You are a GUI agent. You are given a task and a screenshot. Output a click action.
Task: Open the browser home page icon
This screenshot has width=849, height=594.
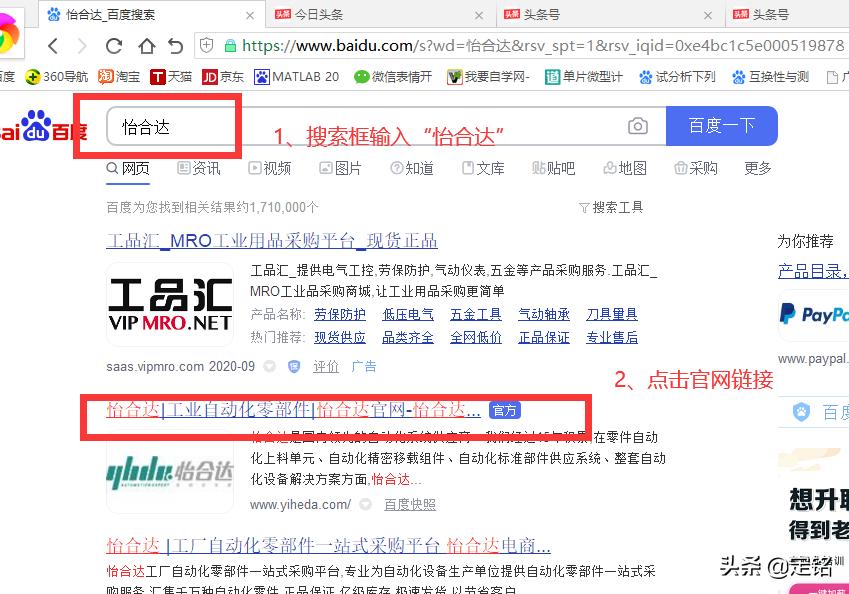tap(146, 46)
